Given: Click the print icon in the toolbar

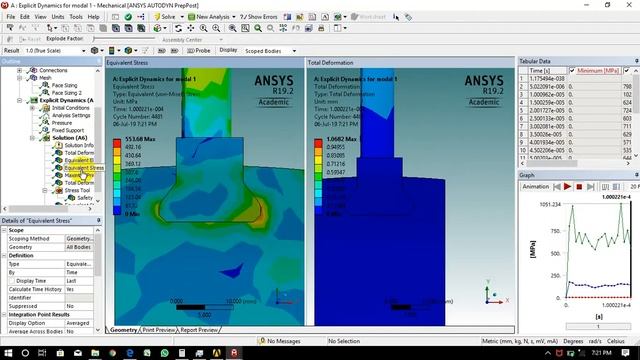Looking at the screenshot, I should coord(321,28).
